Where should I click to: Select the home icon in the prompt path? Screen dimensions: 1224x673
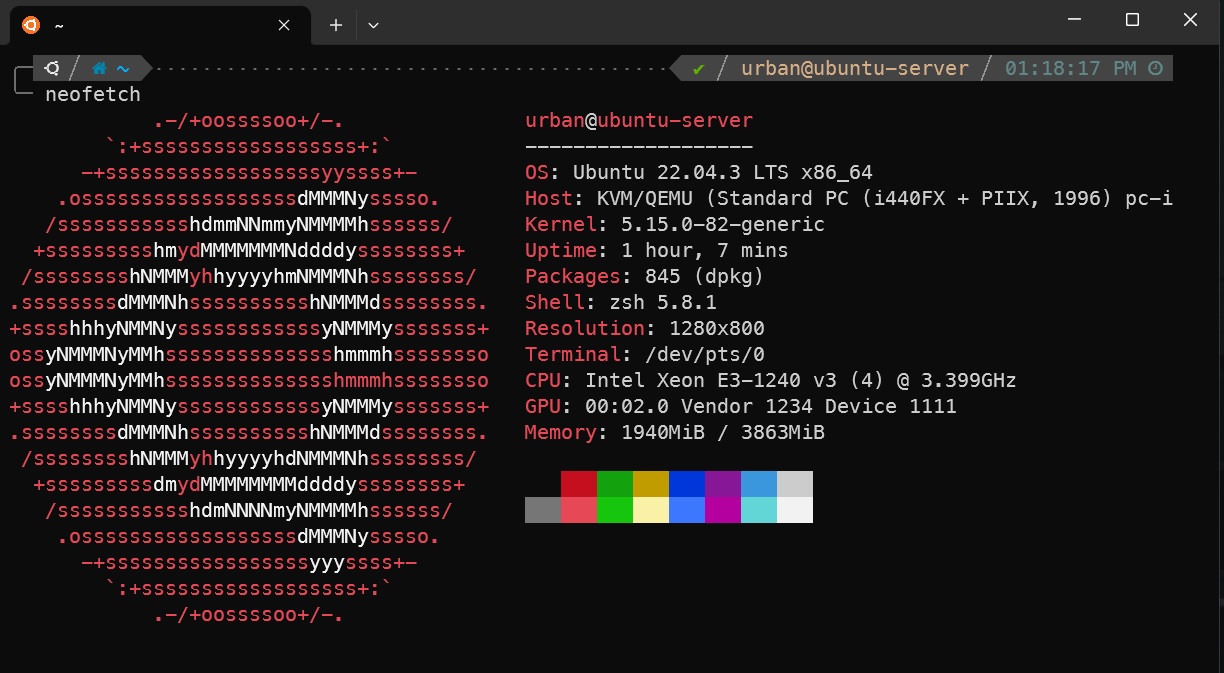(98, 68)
